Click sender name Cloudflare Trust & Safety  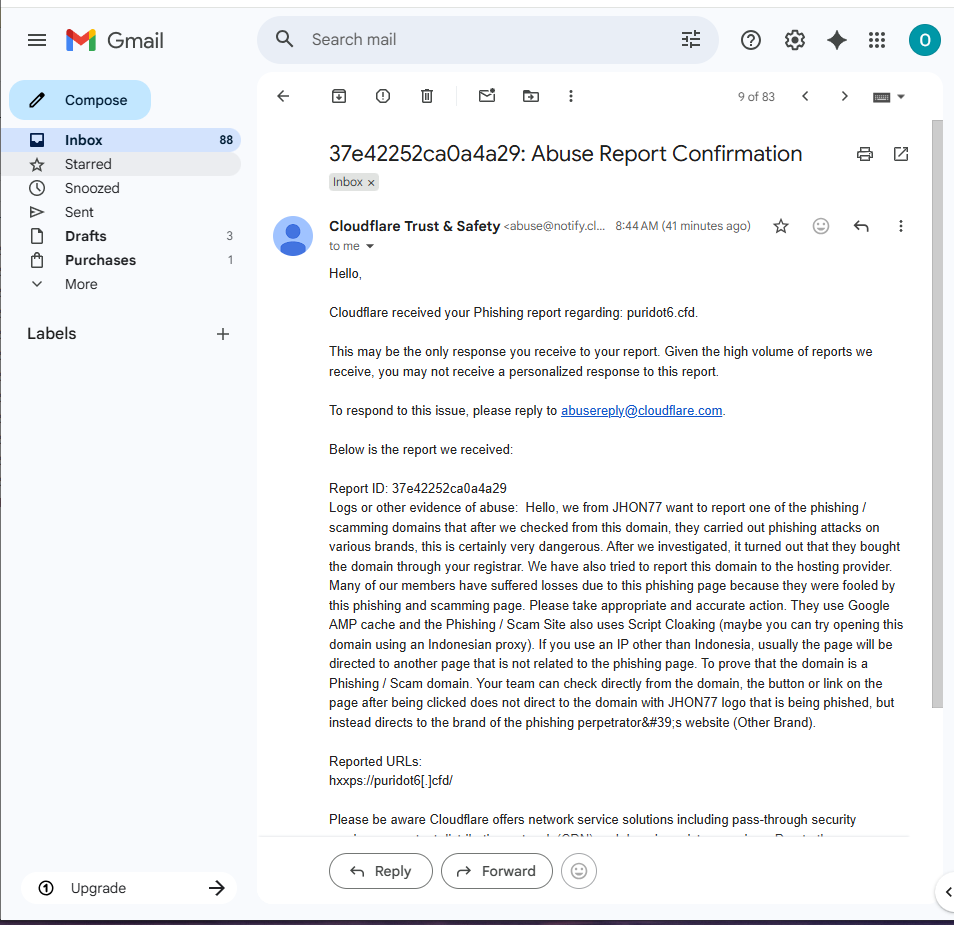[x=414, y=226]
